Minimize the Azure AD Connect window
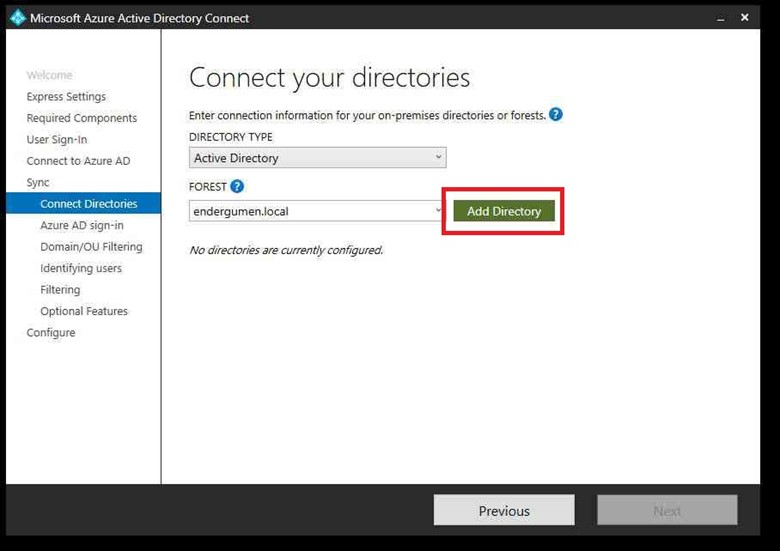Viewport: 780px width, 551px height. (717, 18)
